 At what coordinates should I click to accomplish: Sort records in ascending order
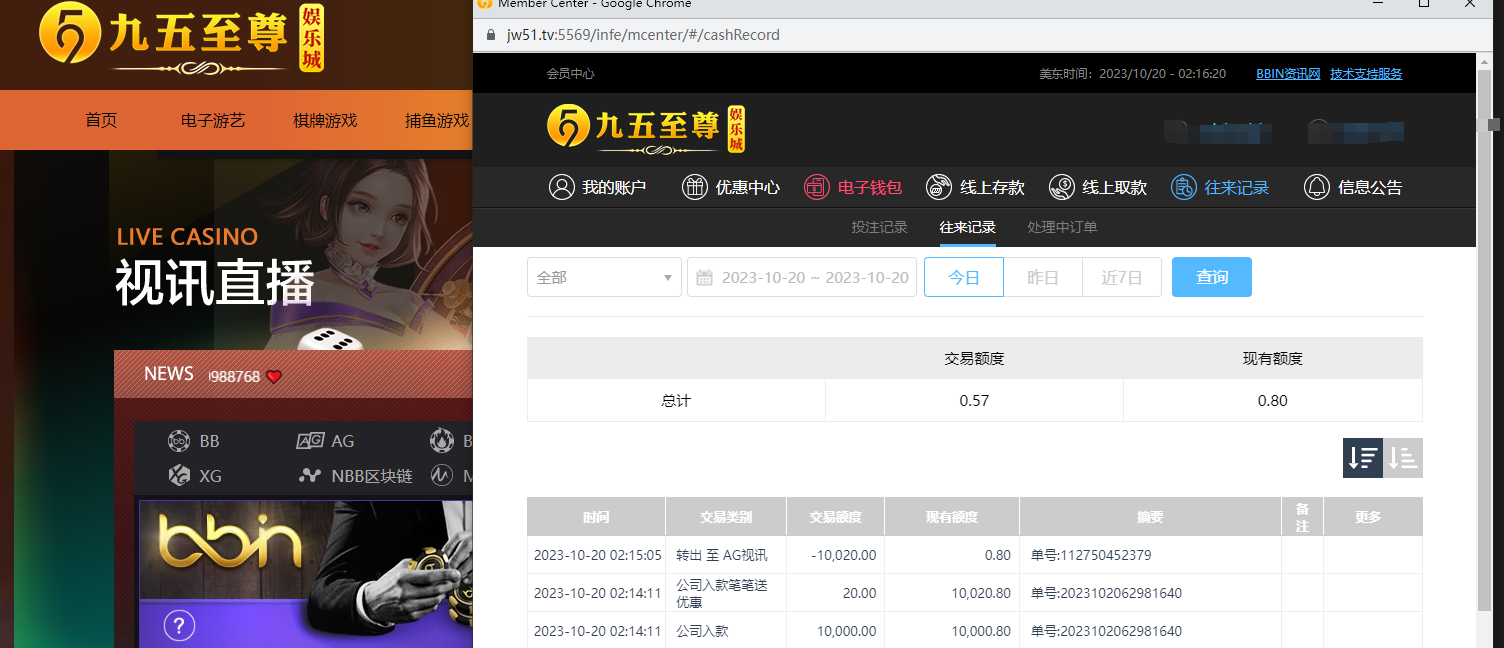[x=1403, y=458]
